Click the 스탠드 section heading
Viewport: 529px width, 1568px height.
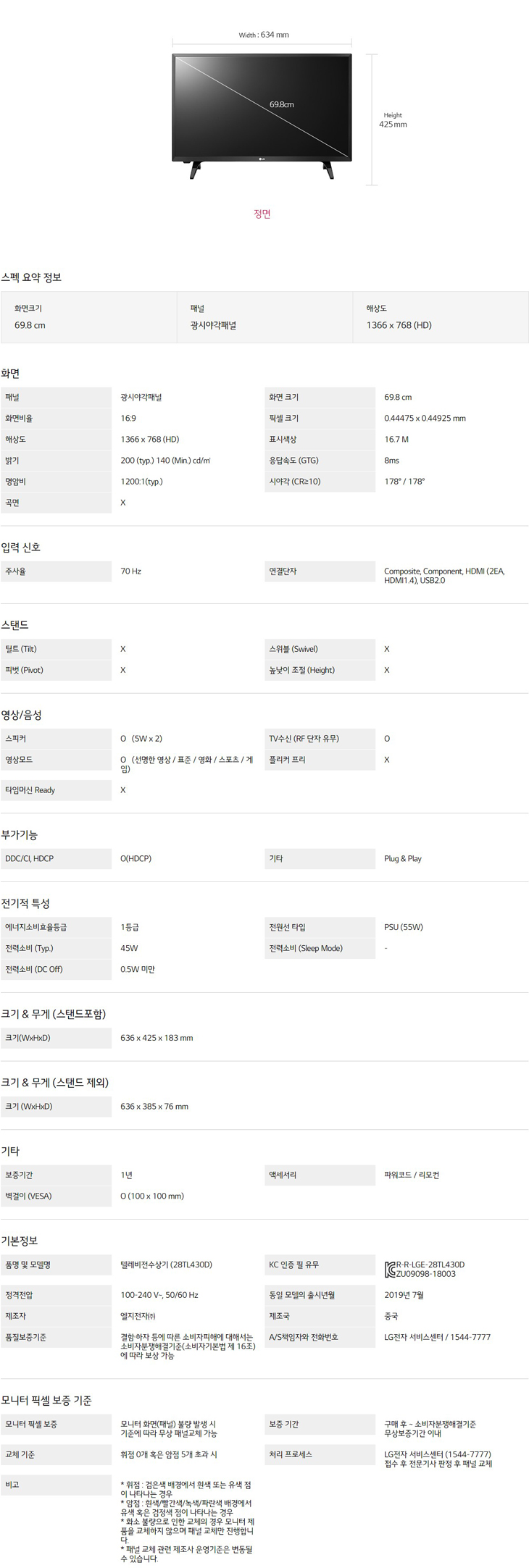tap(15, 625)
